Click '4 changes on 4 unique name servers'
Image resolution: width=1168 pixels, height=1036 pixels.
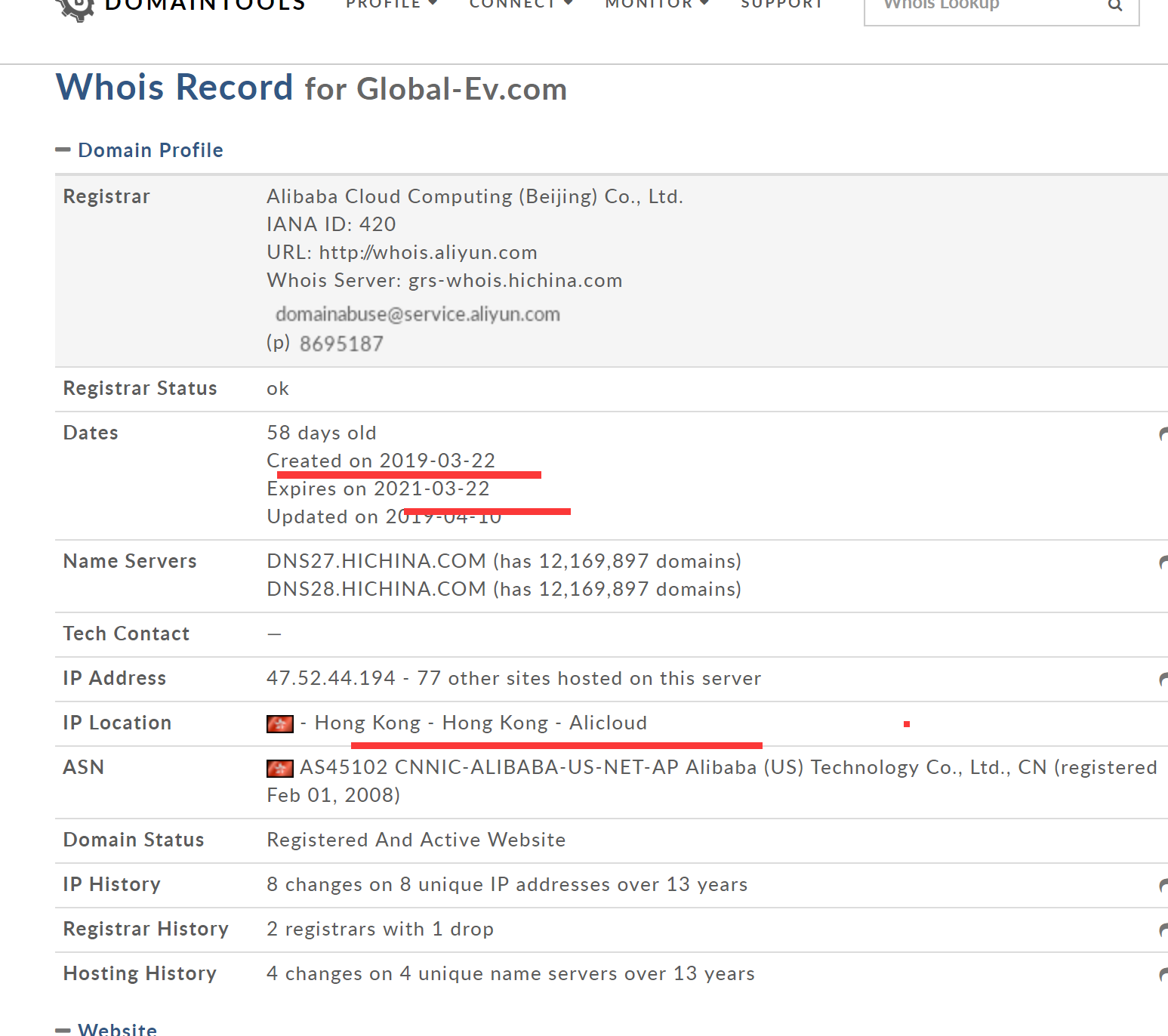[511, 973]
